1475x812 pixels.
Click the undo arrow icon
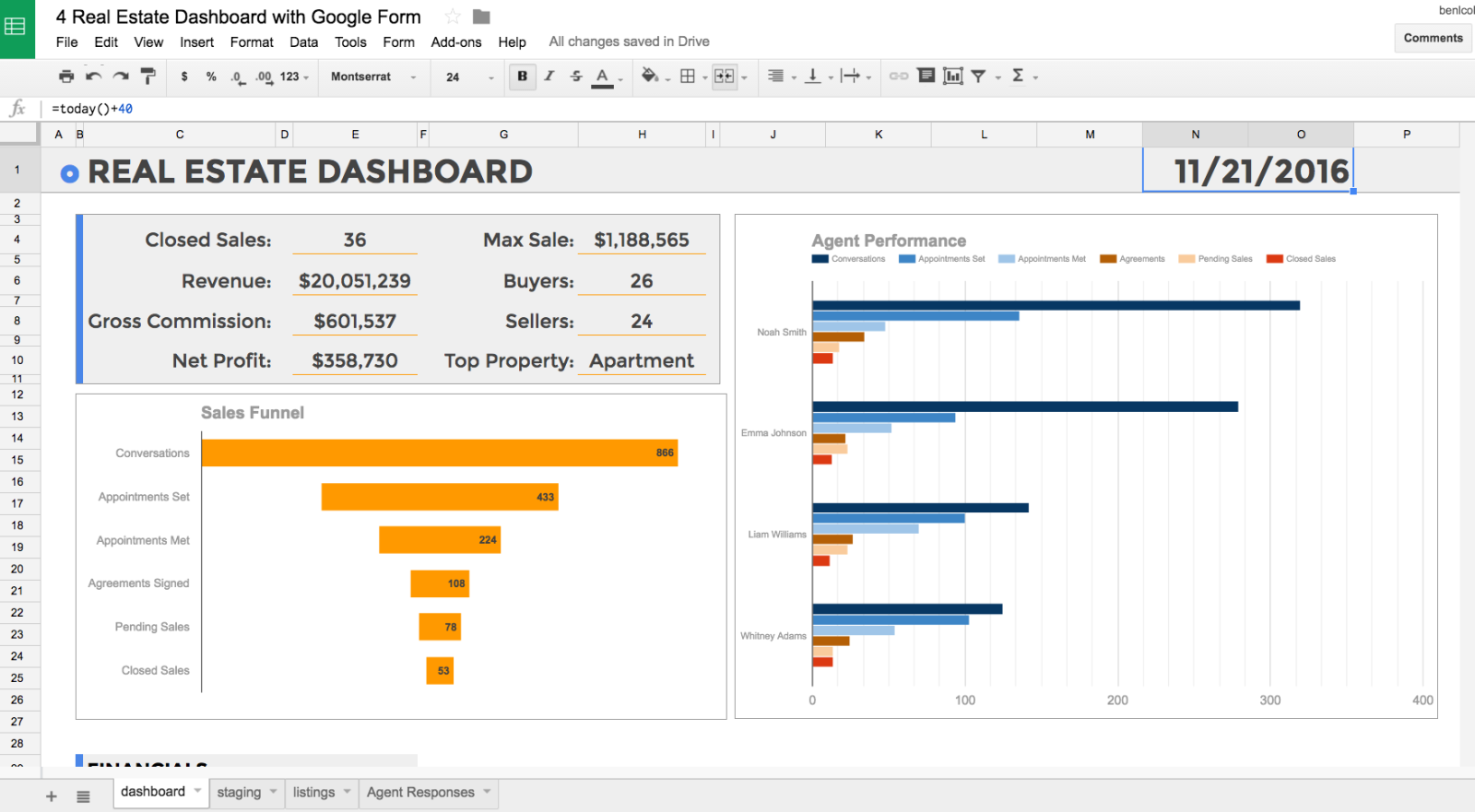click(x=93, y=76)
